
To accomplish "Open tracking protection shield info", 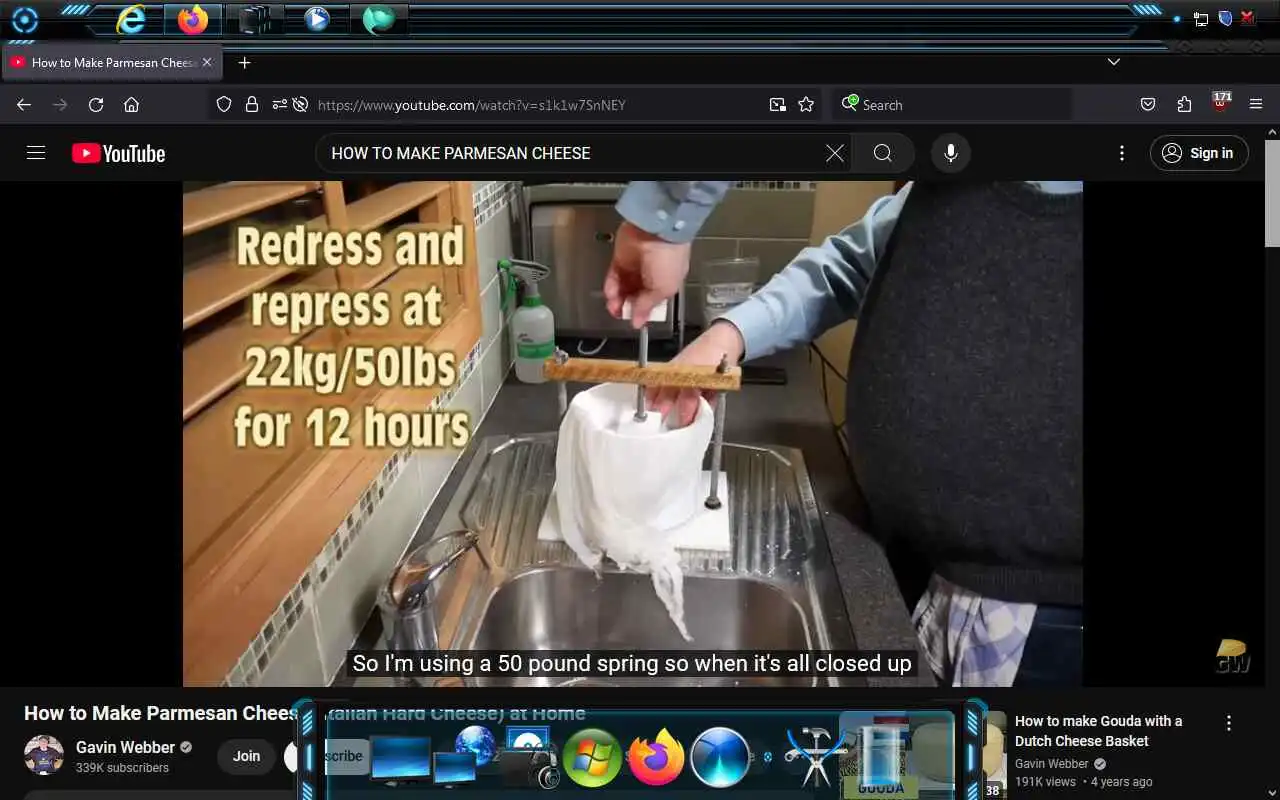I will tap(224, 105).
